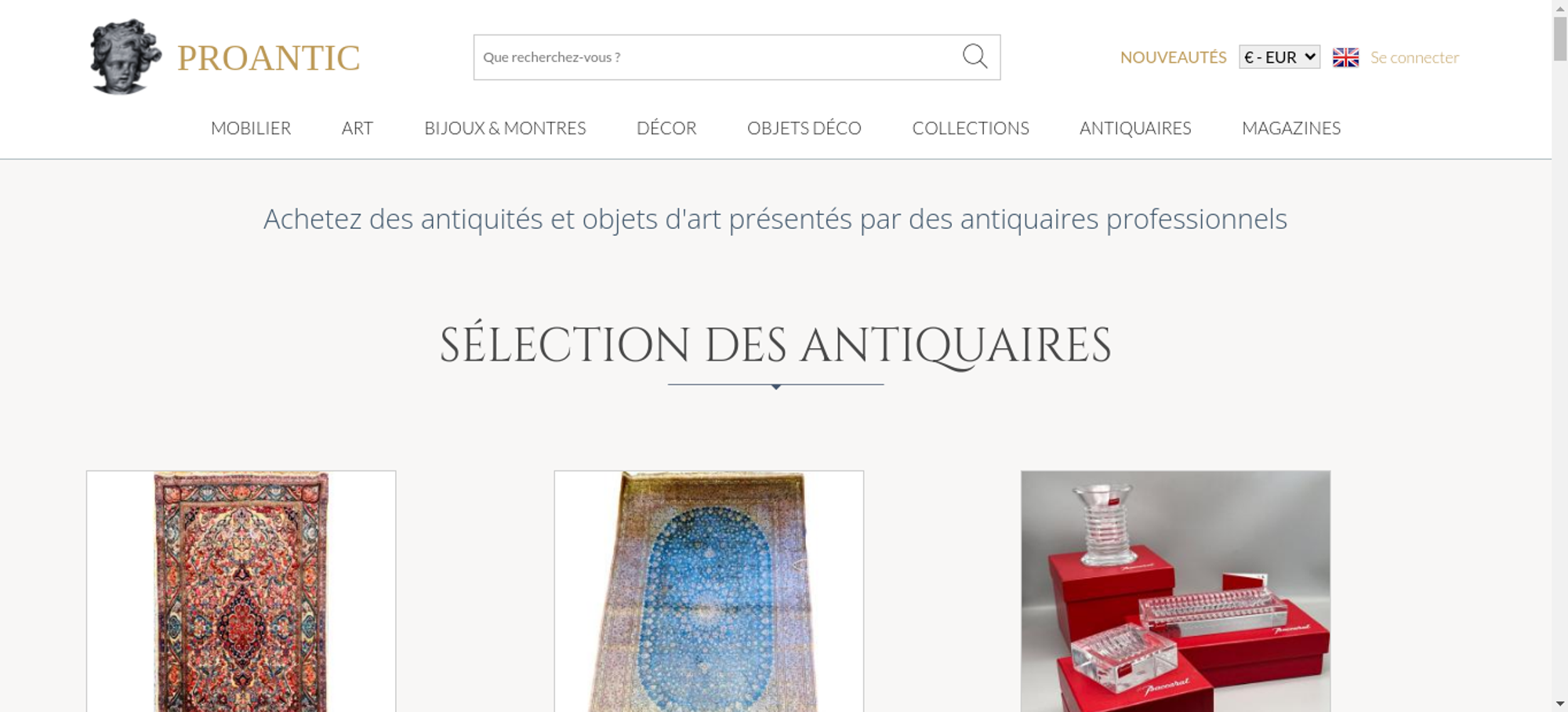Go to the Antiquaires section
1568x712 pixels.
[x=1135, y=128]
